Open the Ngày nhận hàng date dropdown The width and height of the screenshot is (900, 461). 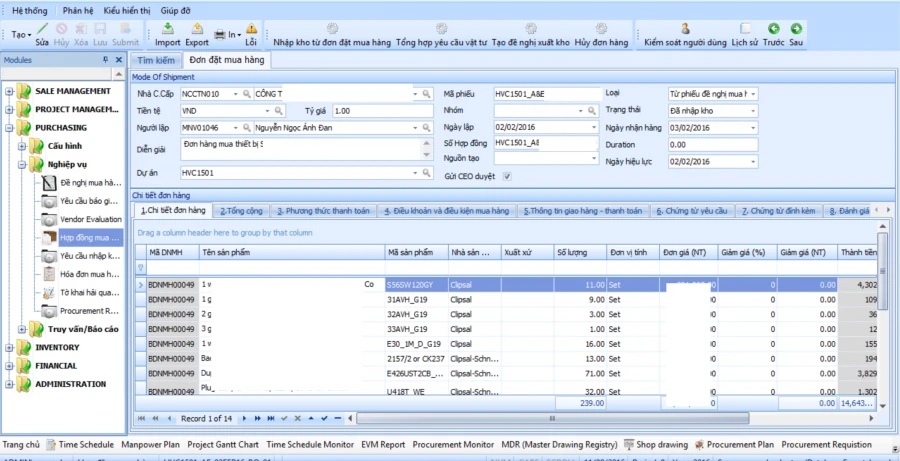coord(752,128)
